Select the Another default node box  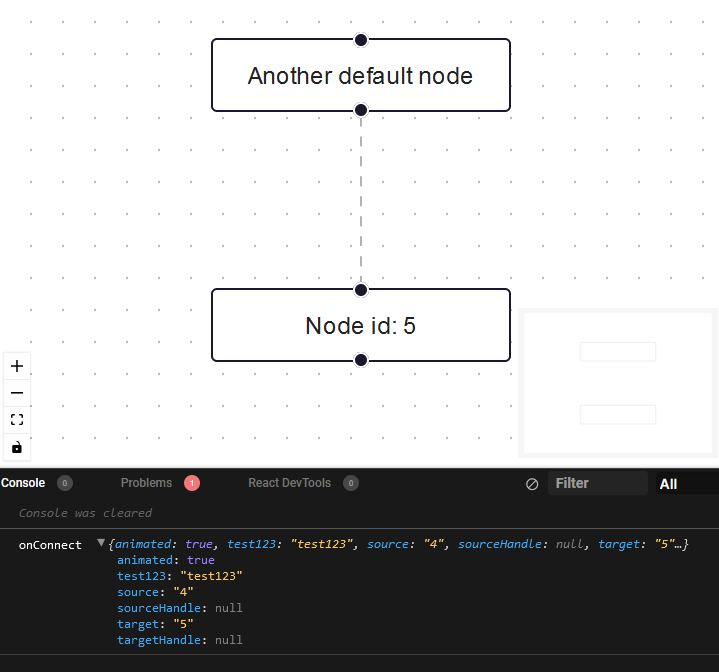click(361, 75)
